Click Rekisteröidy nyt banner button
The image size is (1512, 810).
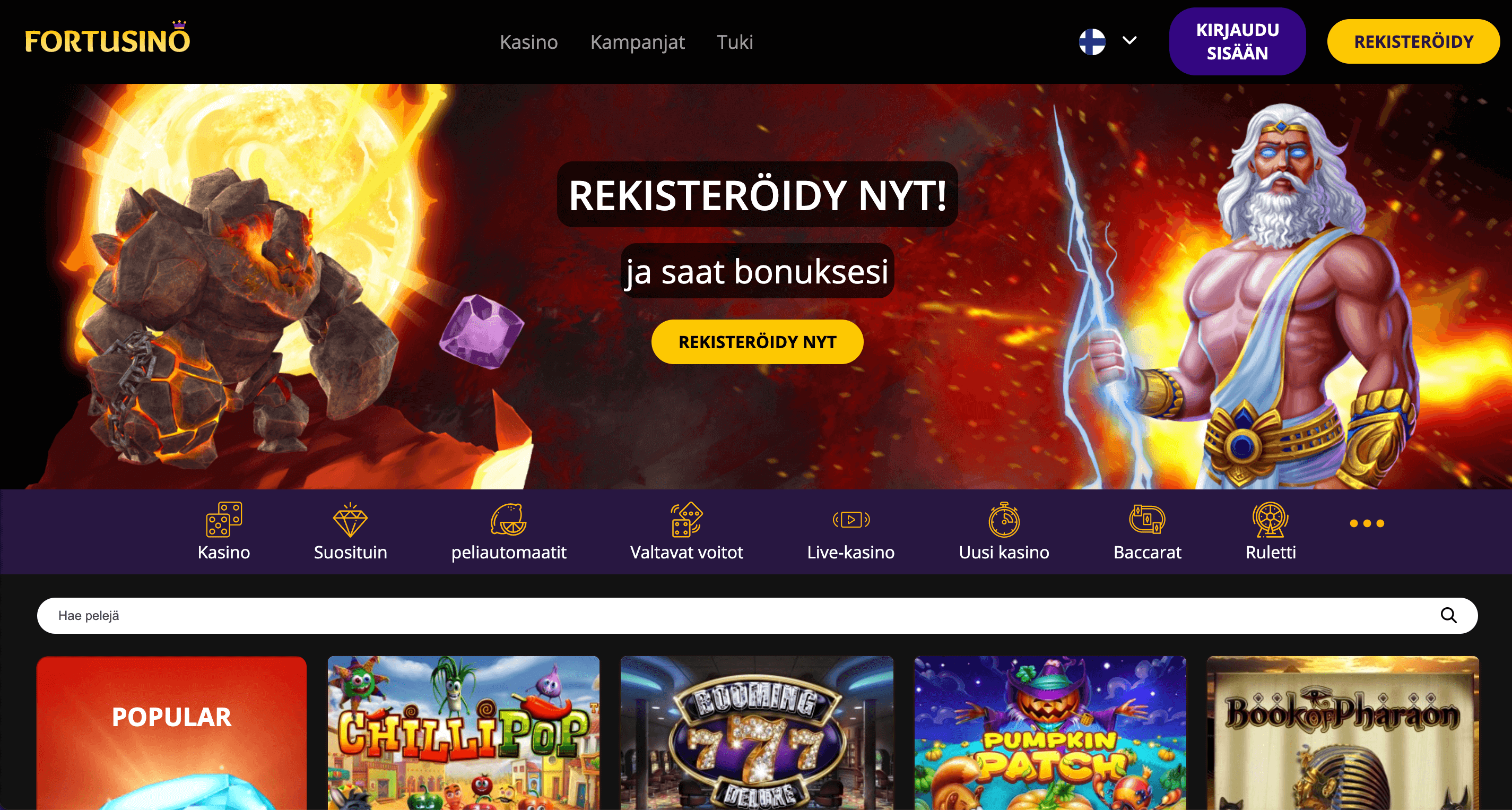click(x=757, y=342)
